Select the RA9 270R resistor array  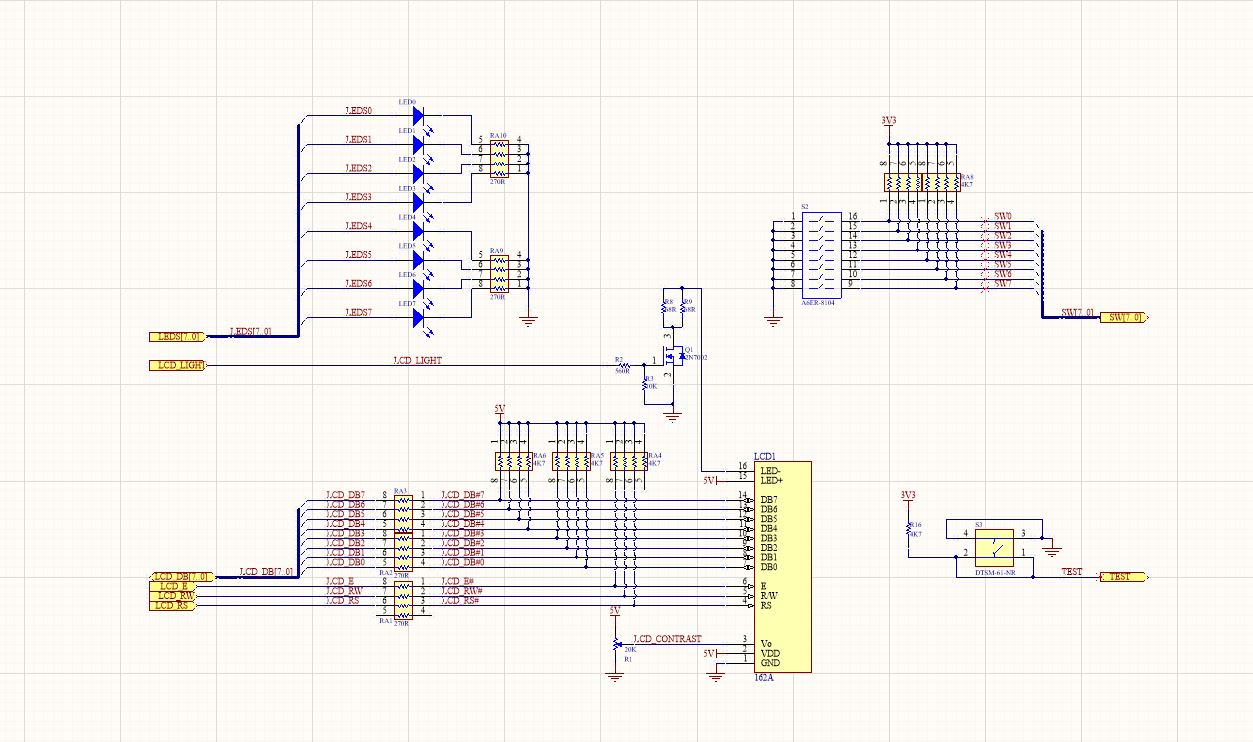pyautogui.click(x=497, y=270)
